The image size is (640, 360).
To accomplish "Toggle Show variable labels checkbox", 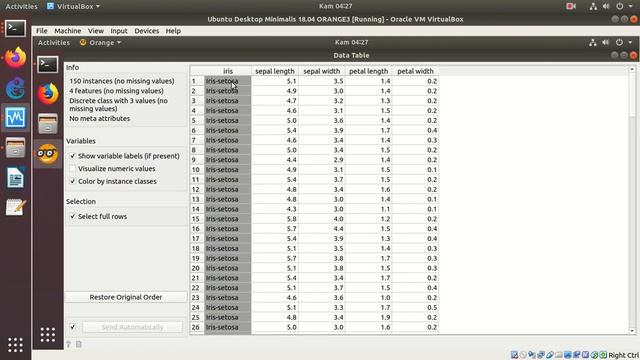I will [x=73, y=156].
